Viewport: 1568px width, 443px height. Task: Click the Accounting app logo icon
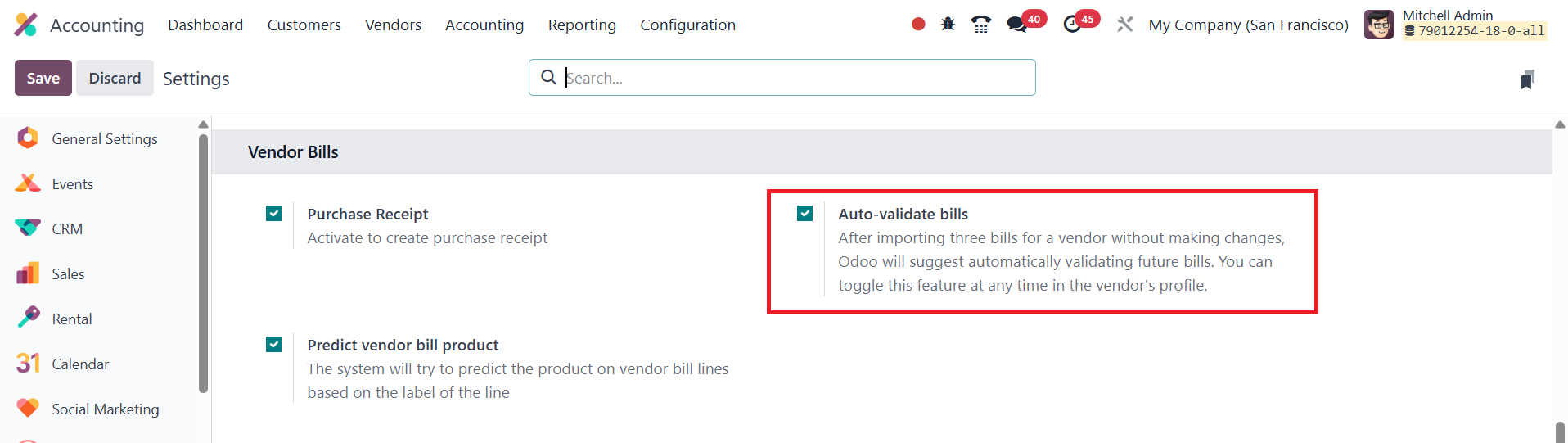pyautogui.click(x=25, y=25)
